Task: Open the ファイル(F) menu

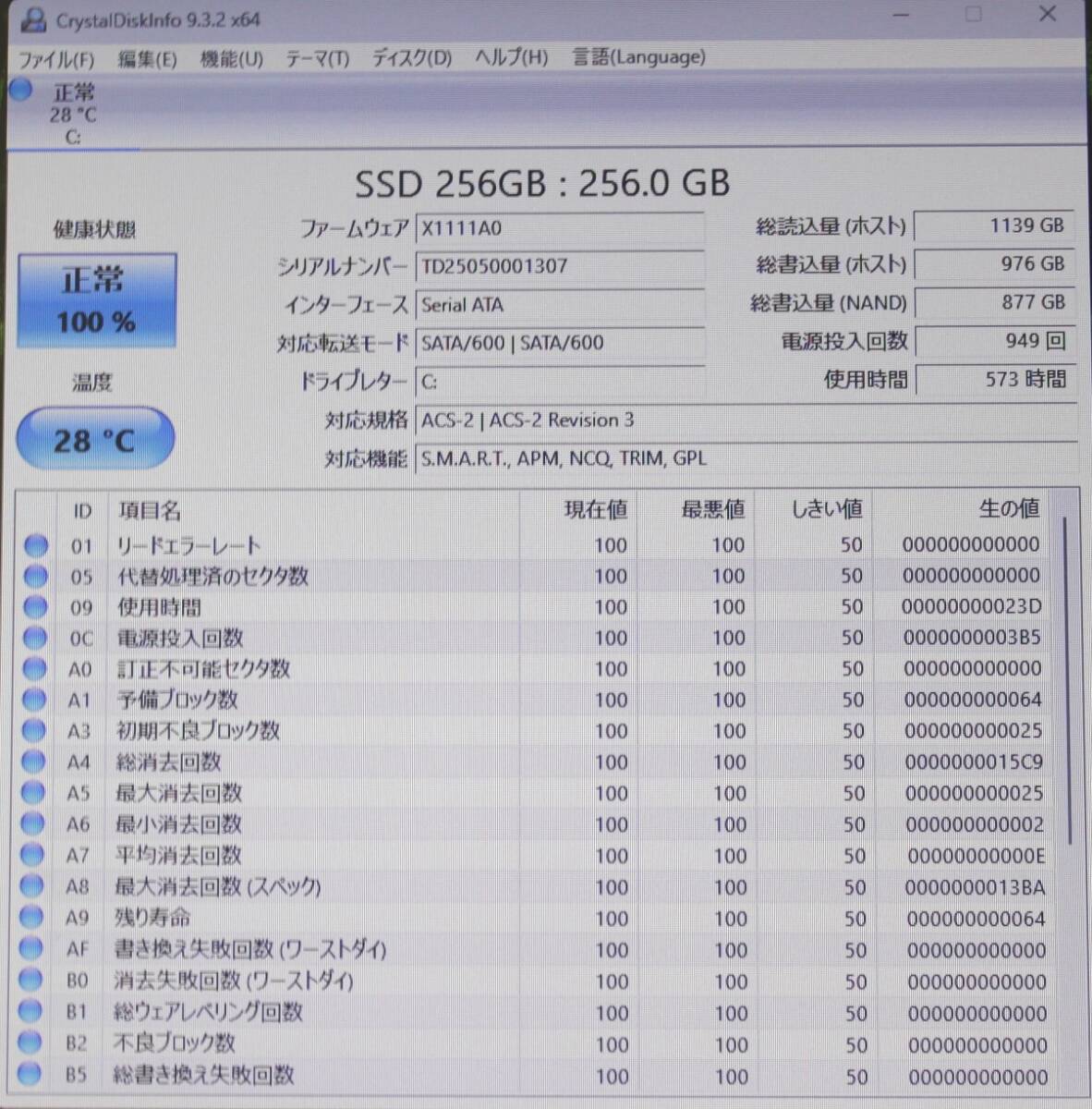Action: pos(58,58)
